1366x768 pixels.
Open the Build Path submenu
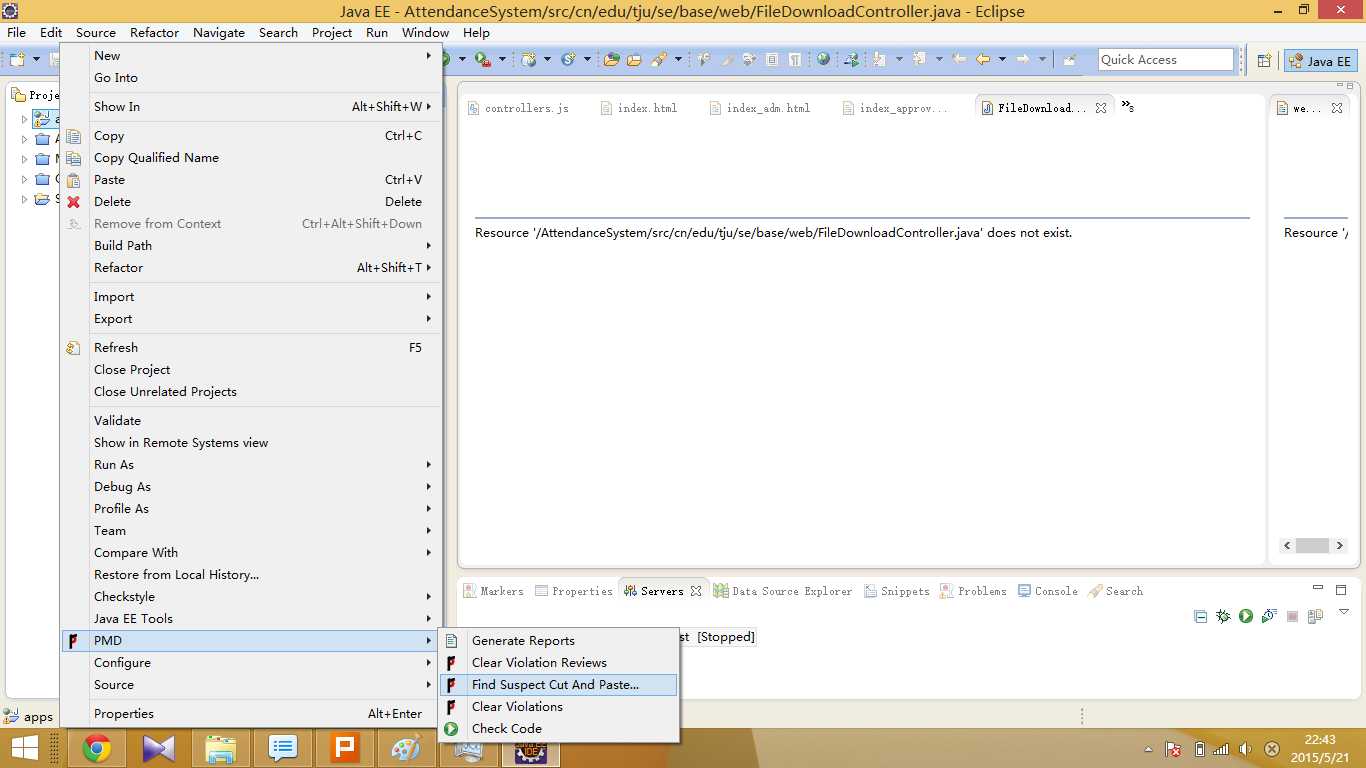250,246
